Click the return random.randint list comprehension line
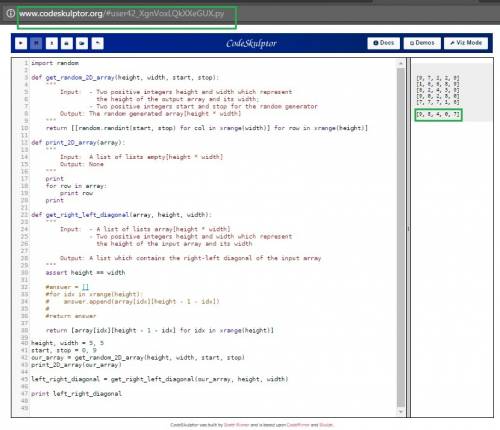The height and width of the screenshot is (430, 500). click(x=207, y=128)
